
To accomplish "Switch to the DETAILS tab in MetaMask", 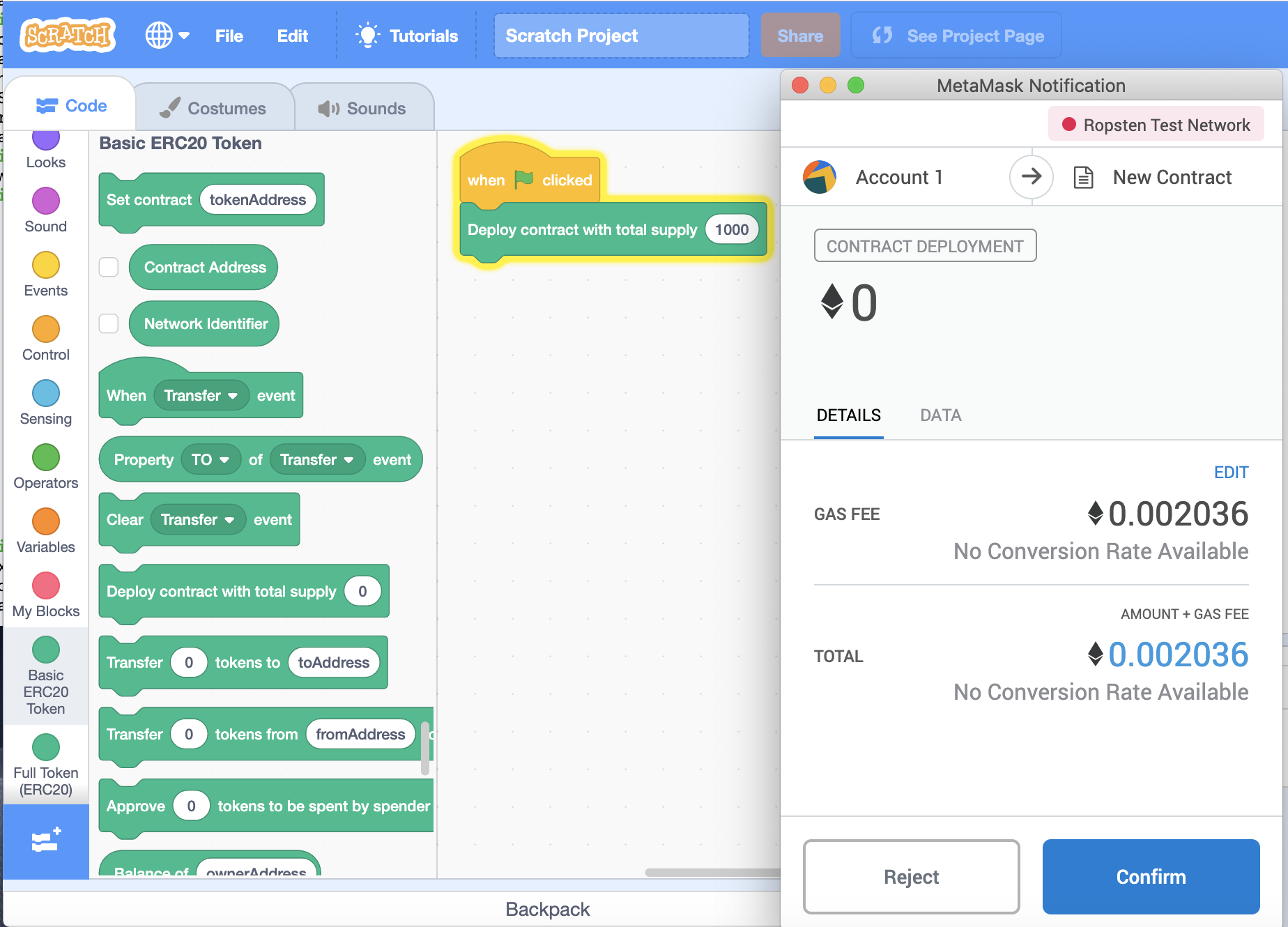I will [x=849, y=415].
